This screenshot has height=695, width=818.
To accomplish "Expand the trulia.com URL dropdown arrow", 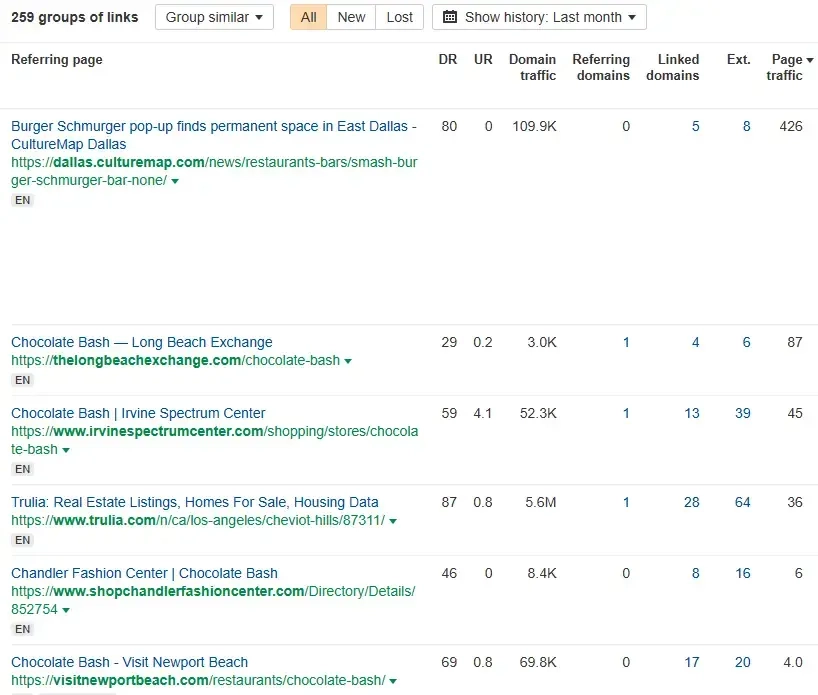I will click(x=393, y=521).
